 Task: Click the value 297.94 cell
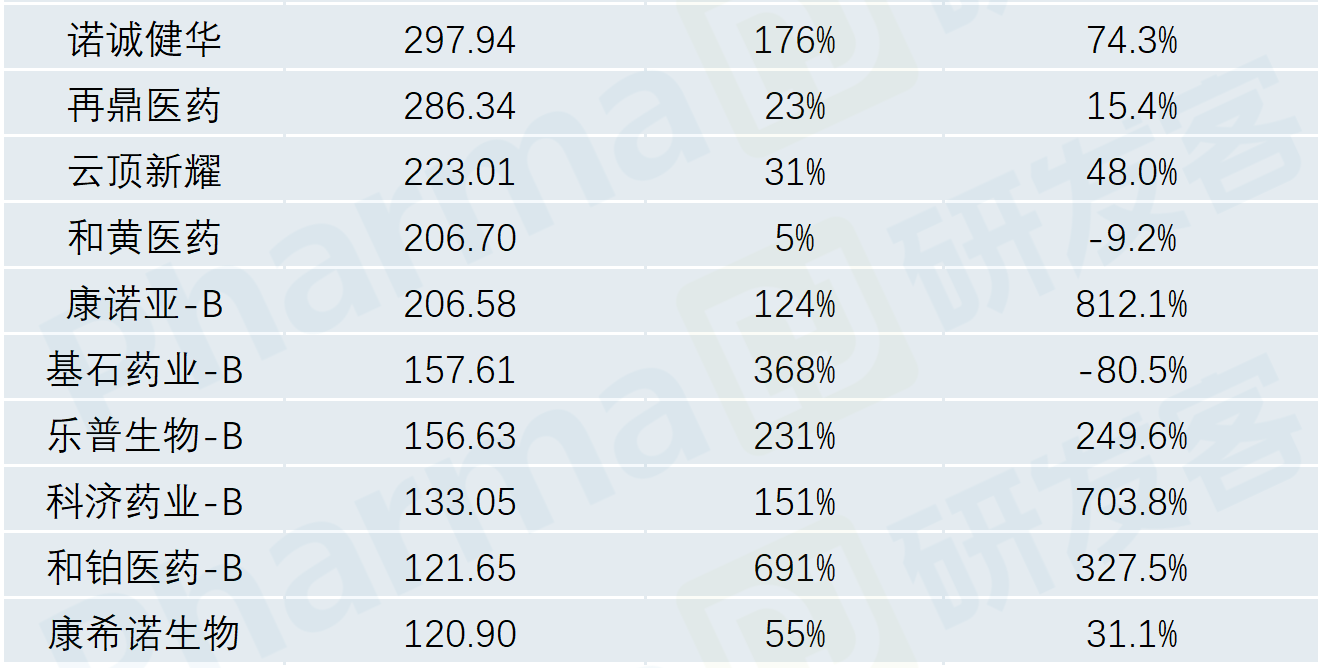[460, 40]
